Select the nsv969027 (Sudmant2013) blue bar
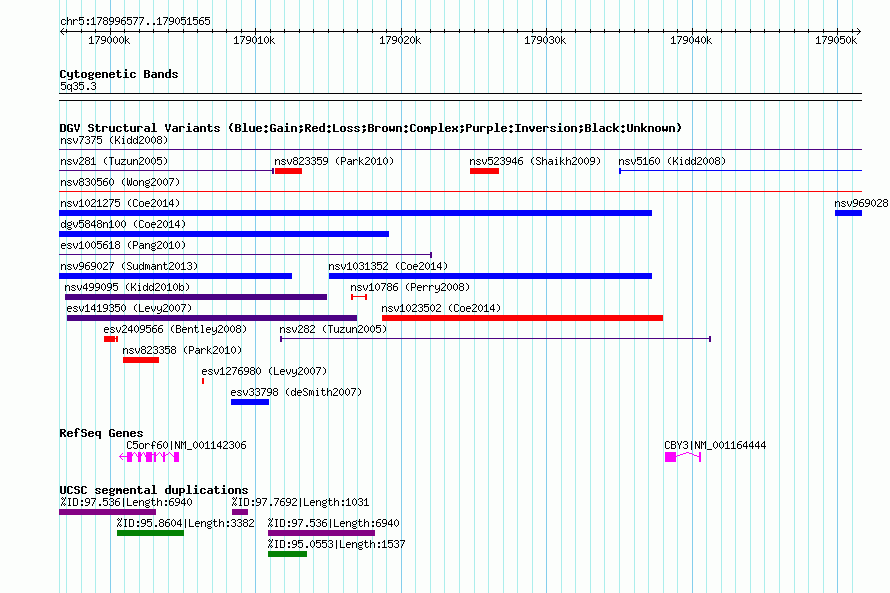 point(175,276)
